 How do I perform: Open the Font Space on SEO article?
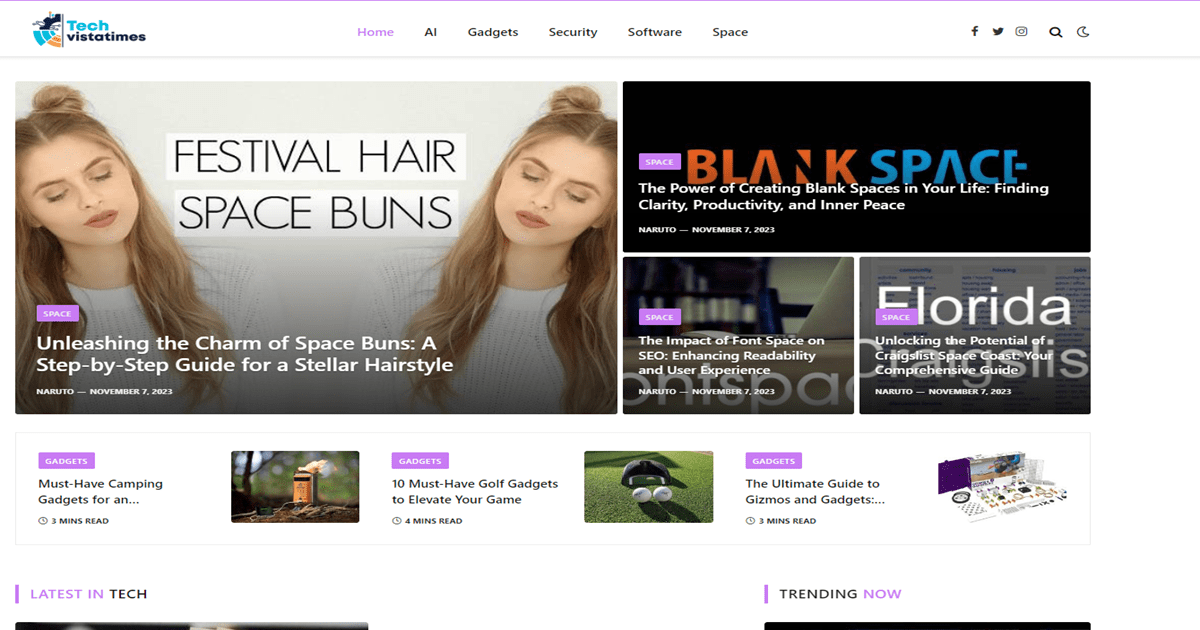(731, 355)
